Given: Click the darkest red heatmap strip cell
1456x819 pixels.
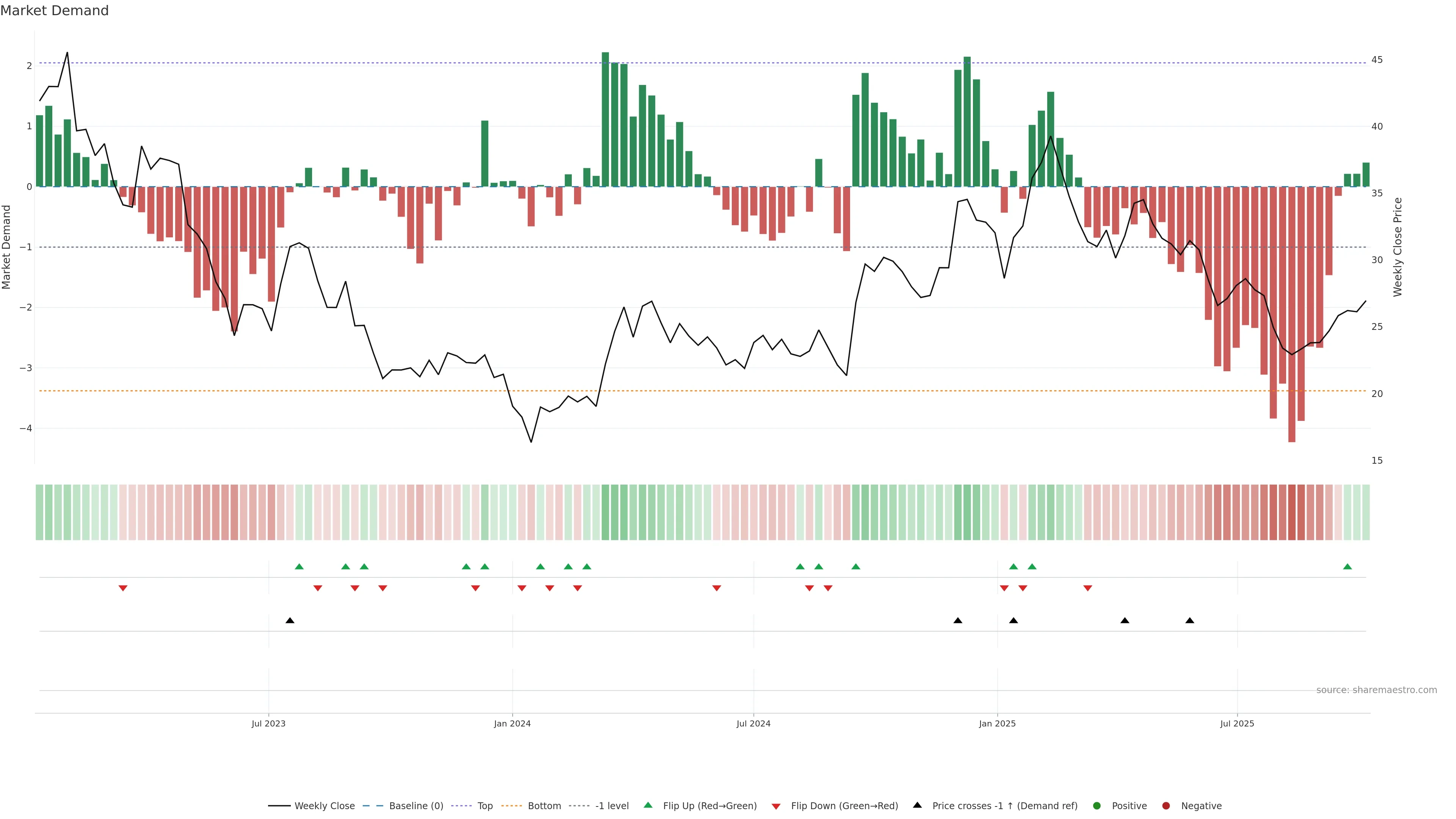Looking at the screenshot, I should click(x=1291, y=512).
